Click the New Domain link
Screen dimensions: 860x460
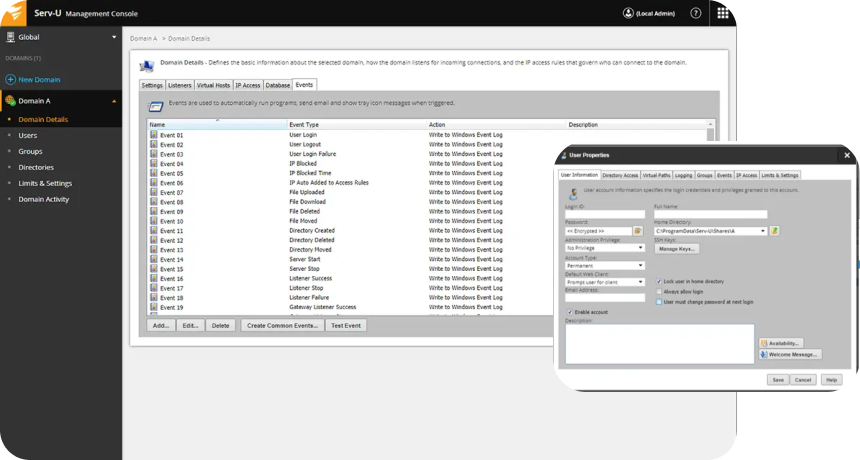(x=39, y=79)
